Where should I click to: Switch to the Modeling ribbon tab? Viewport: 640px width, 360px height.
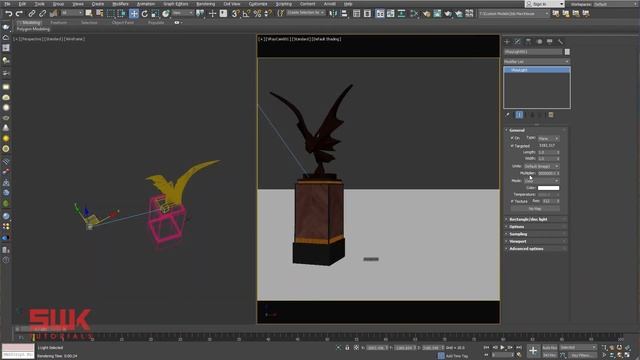pyautogui.click(x=31, y=22)
